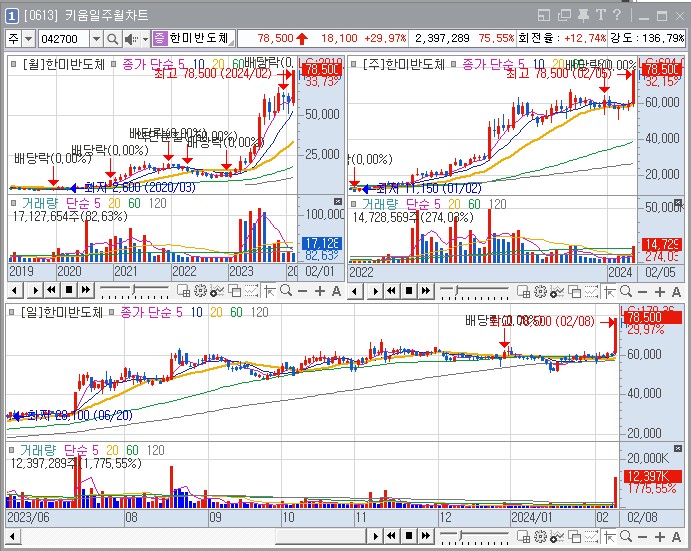Image resolution: width=691 pixels, height=551 pixels.
Task: Toggle 거래량 volume checkbox in daily chart
Action: pos(11,450)
